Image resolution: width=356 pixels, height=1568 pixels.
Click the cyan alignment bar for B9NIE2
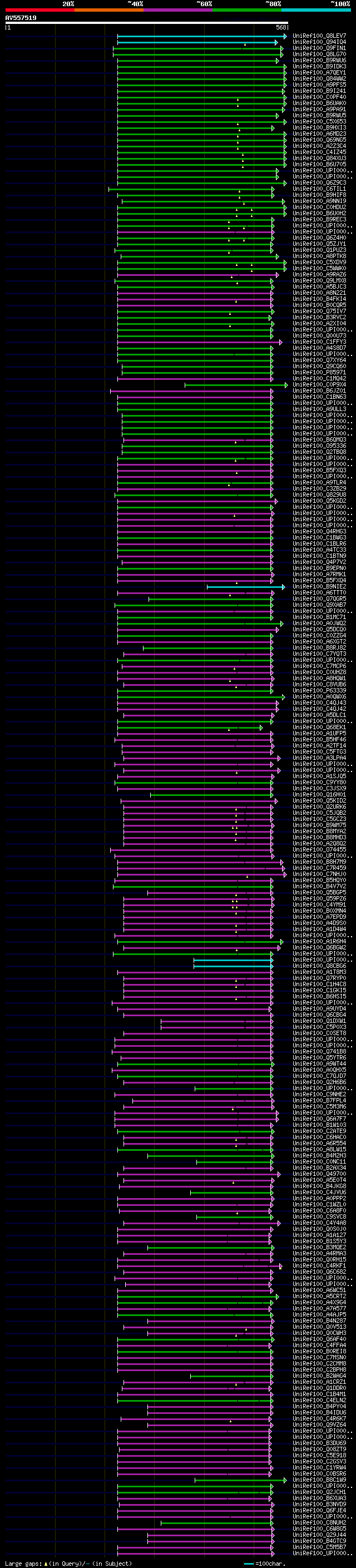pos(246,587)
